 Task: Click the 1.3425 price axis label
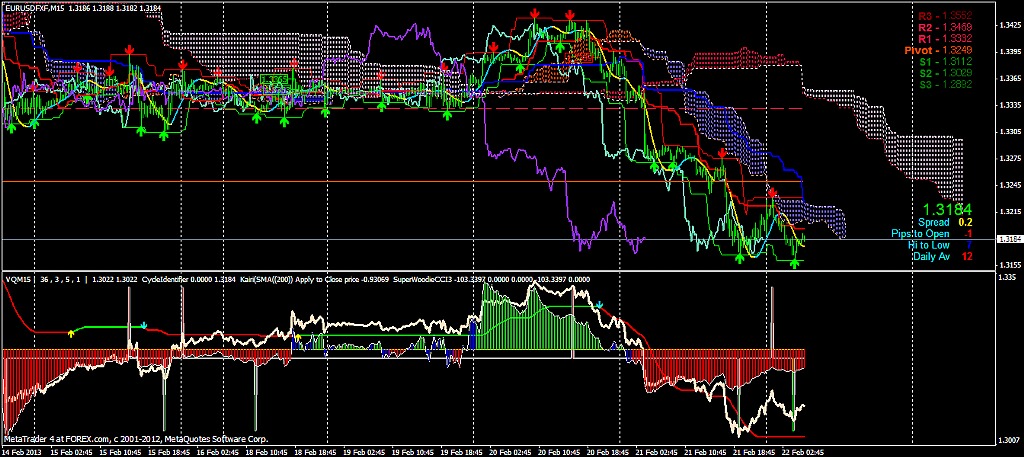pyautogui.click(x=1010, y=26)
